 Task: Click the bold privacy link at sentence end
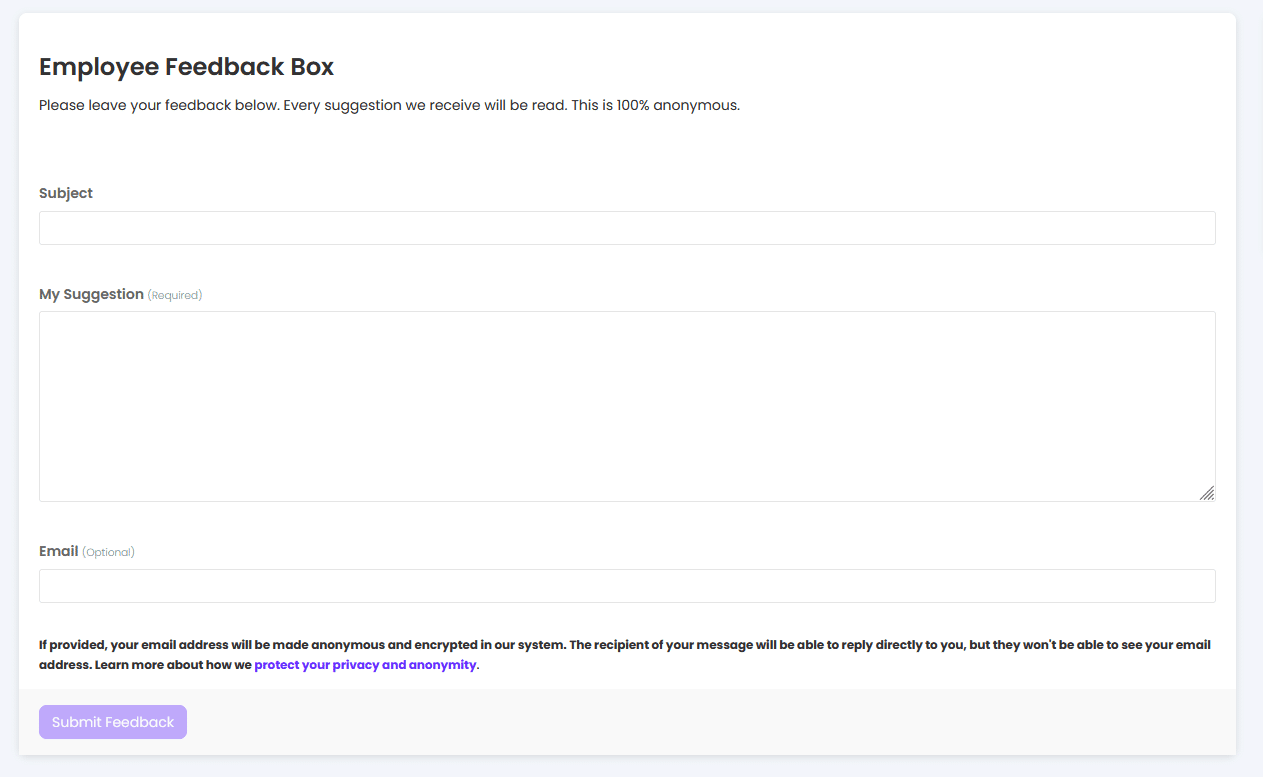click(366, 664)
